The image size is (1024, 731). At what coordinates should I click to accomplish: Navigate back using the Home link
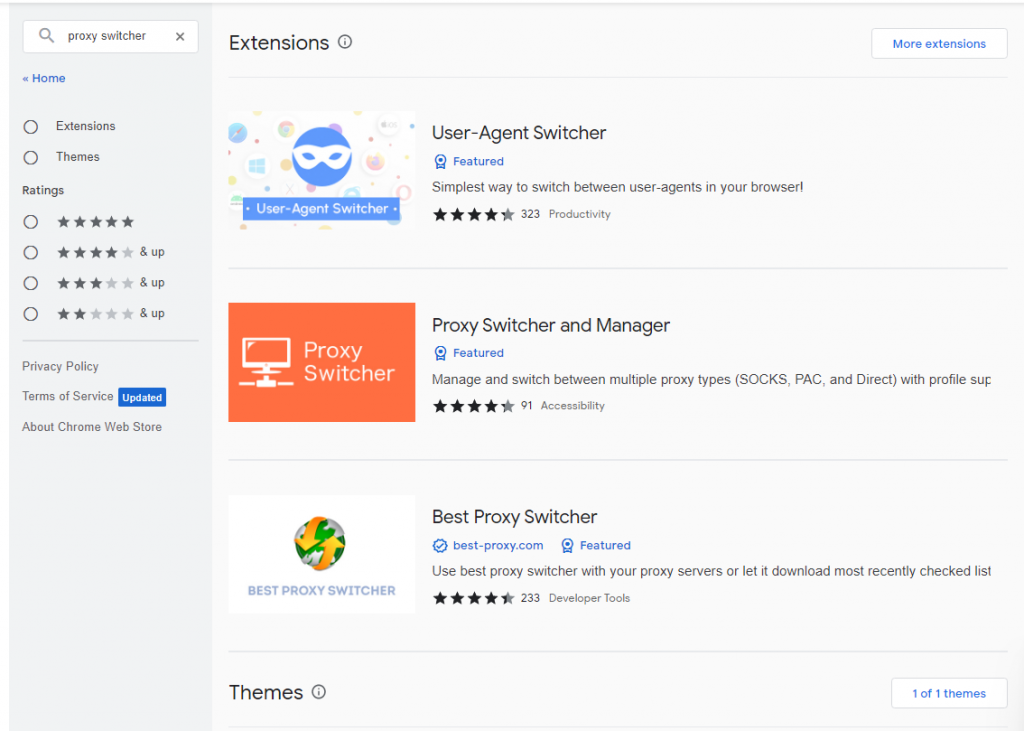point(43,77)
